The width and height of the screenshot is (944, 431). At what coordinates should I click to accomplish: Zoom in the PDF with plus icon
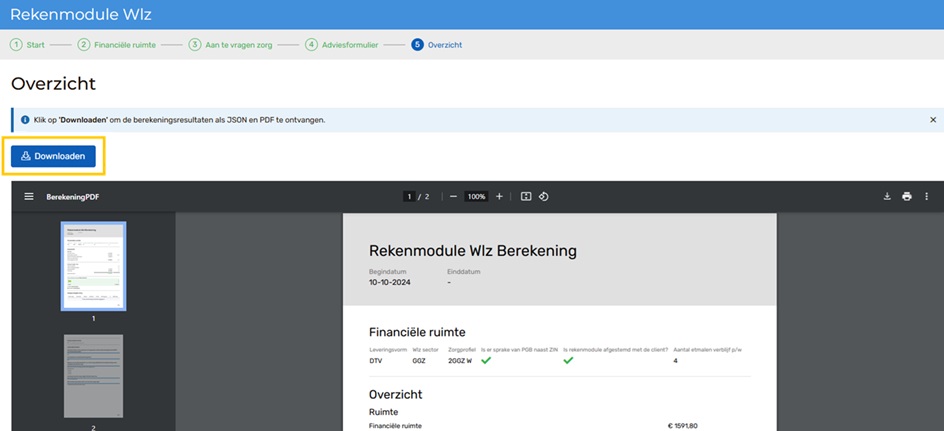pyautogui.click(x=499, y=196)
